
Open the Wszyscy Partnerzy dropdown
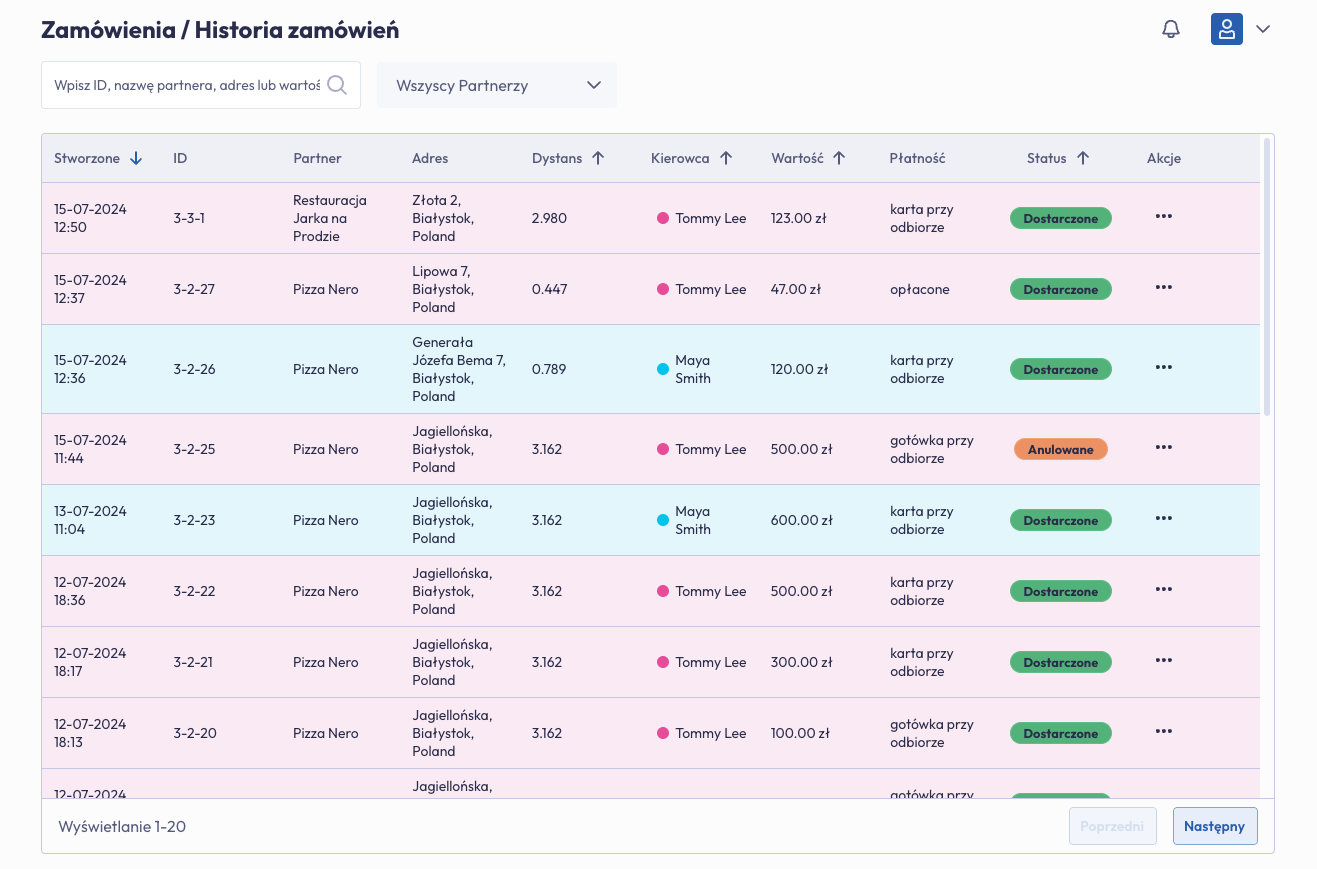[x=497, y=85]
